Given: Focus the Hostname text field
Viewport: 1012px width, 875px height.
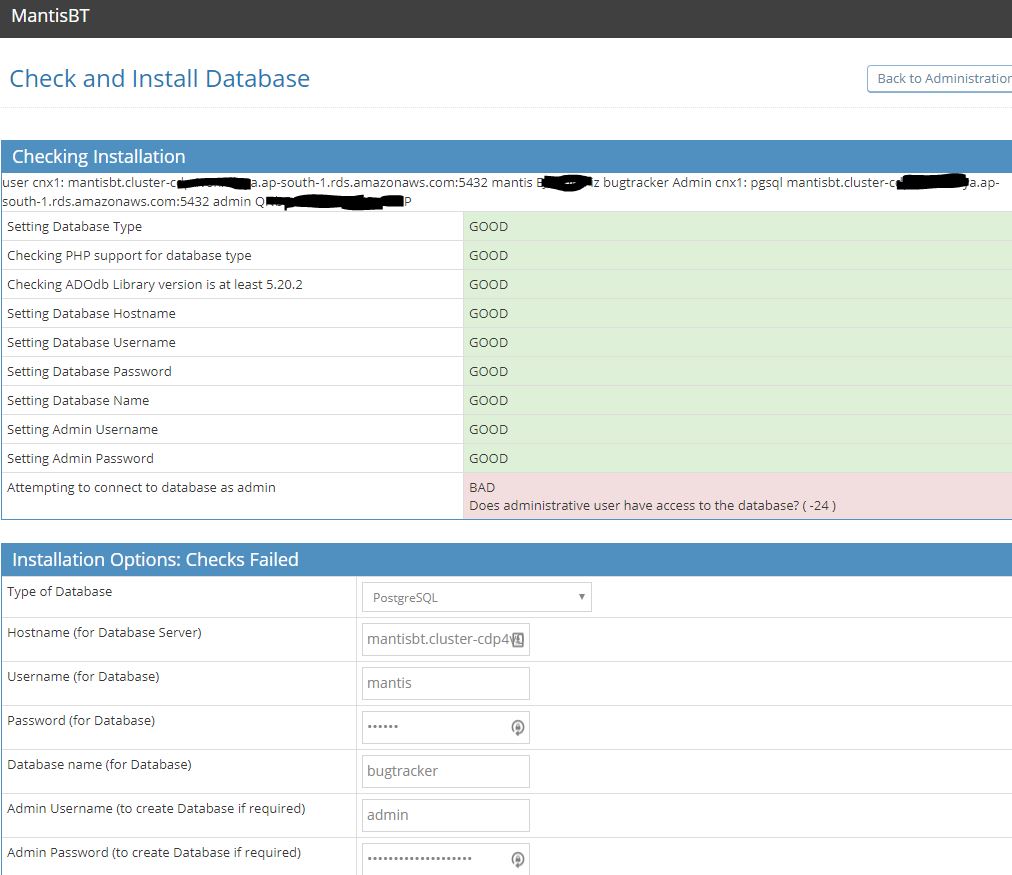Looking at the screenshot, I should (437, 640).
